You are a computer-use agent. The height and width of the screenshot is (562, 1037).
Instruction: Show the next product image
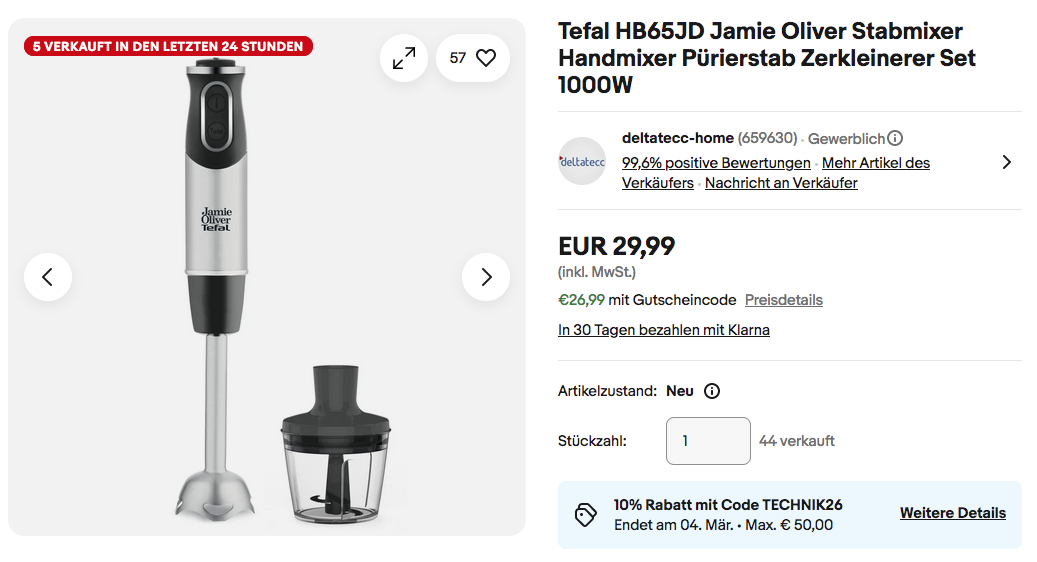click(x=486, y=277)
